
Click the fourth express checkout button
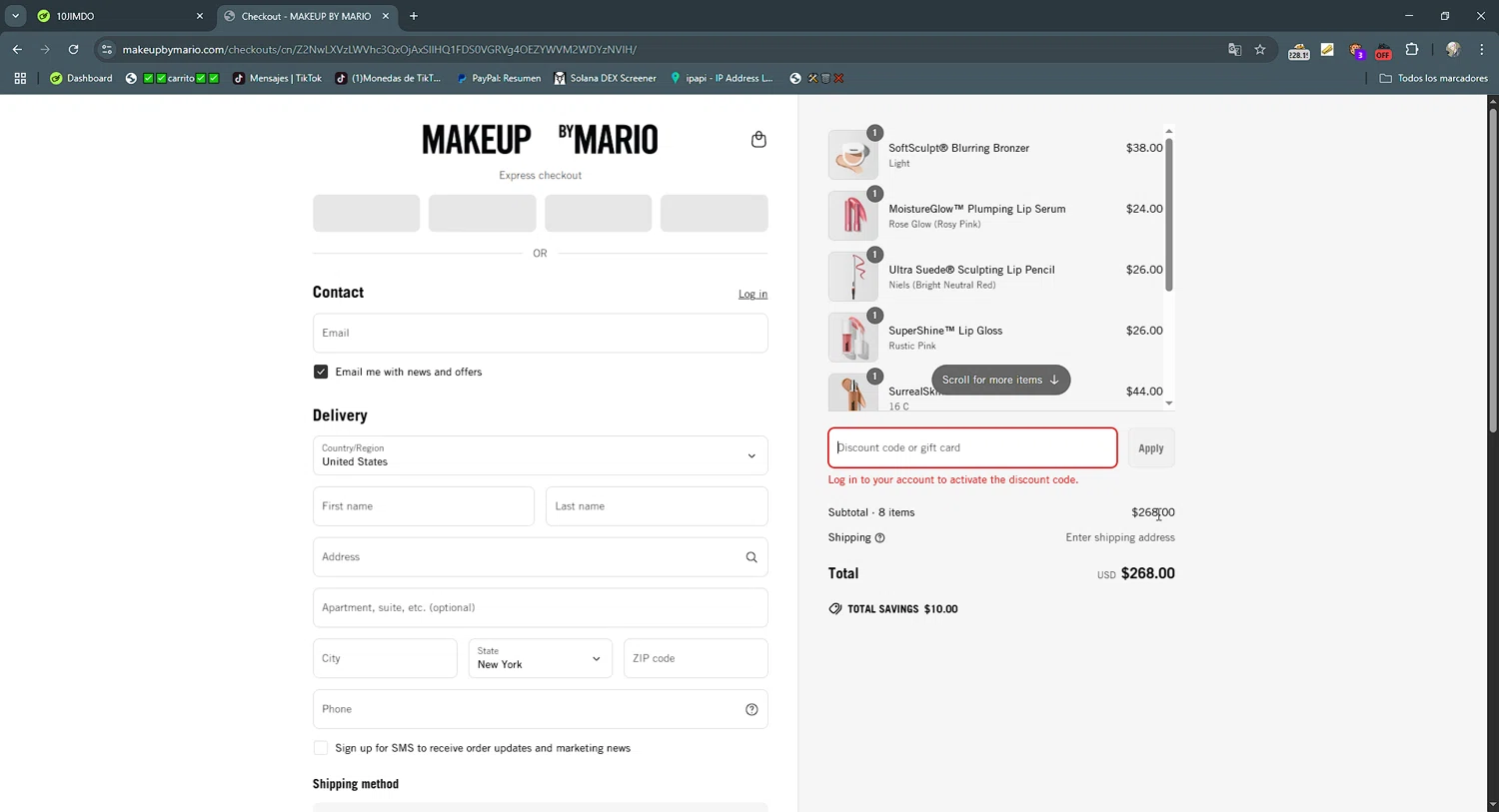714,213
